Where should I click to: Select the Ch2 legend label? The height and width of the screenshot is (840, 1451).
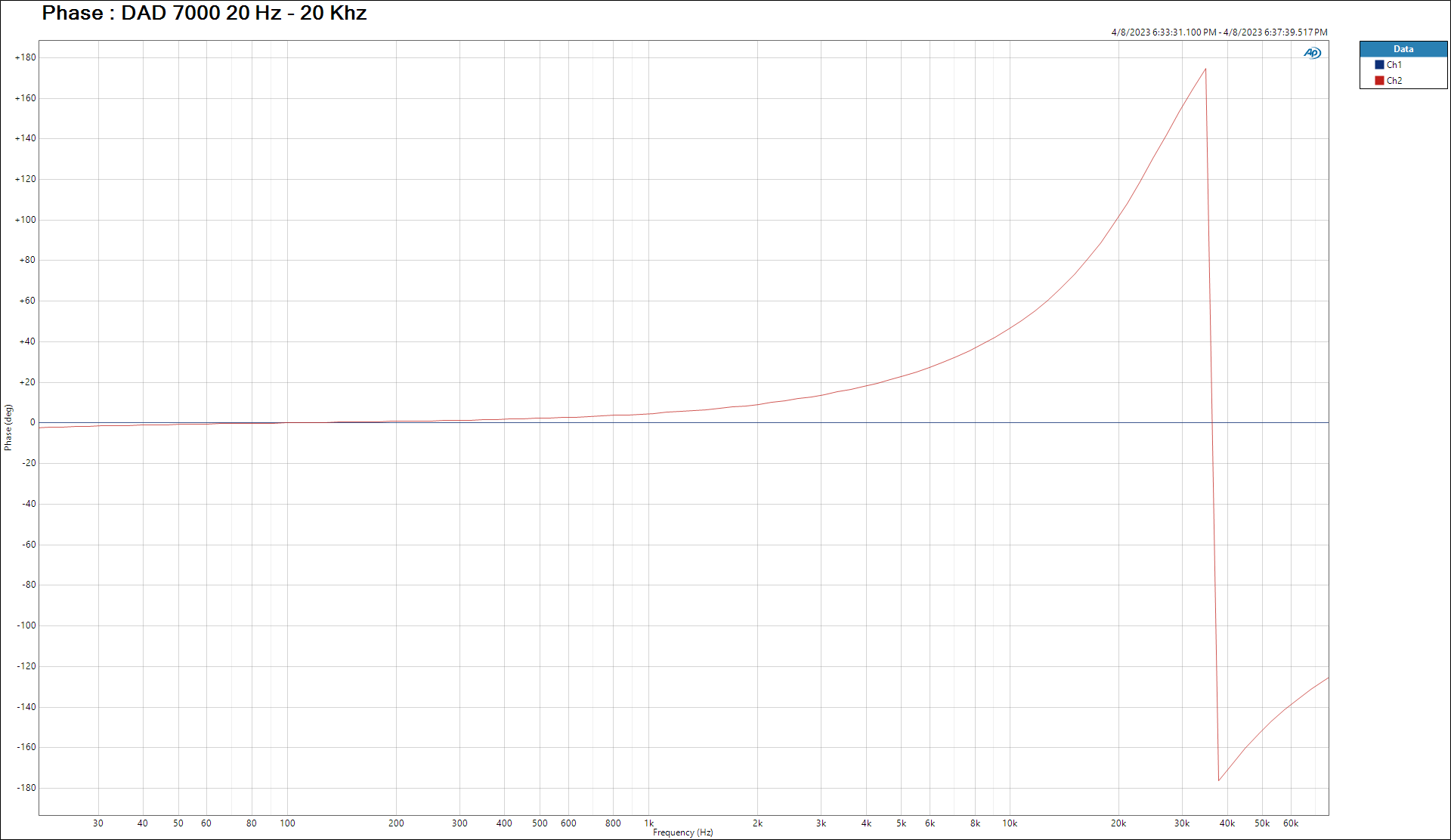pyautogui.click(x=1394, y=81)
